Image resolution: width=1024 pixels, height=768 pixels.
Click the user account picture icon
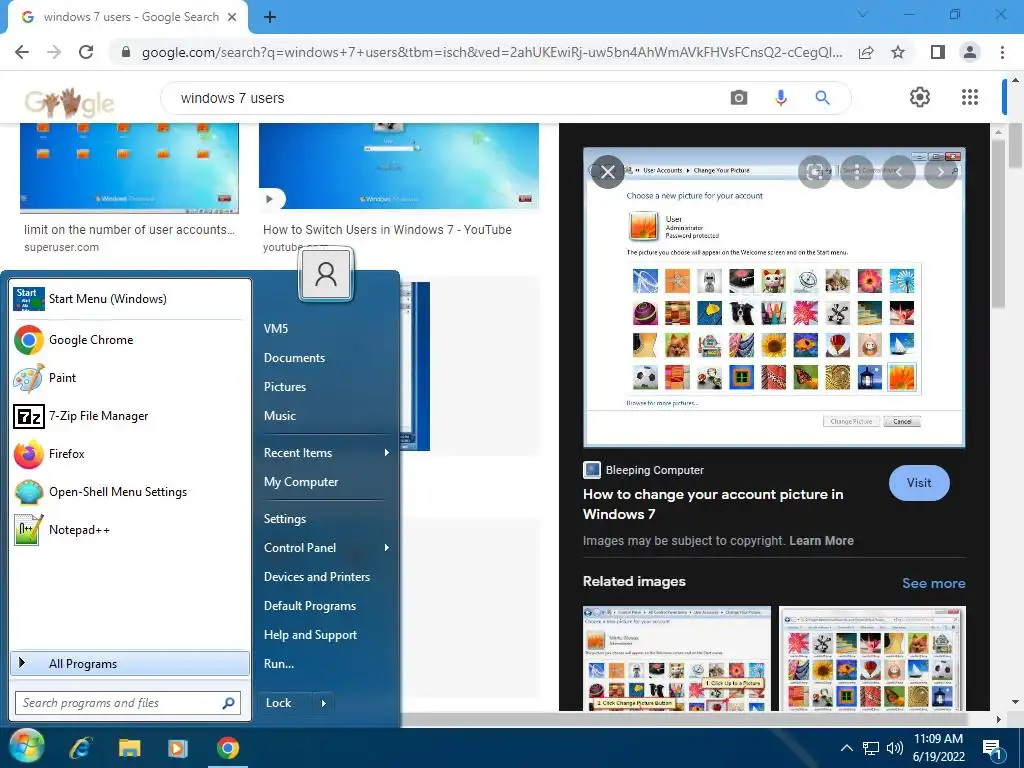326,274
